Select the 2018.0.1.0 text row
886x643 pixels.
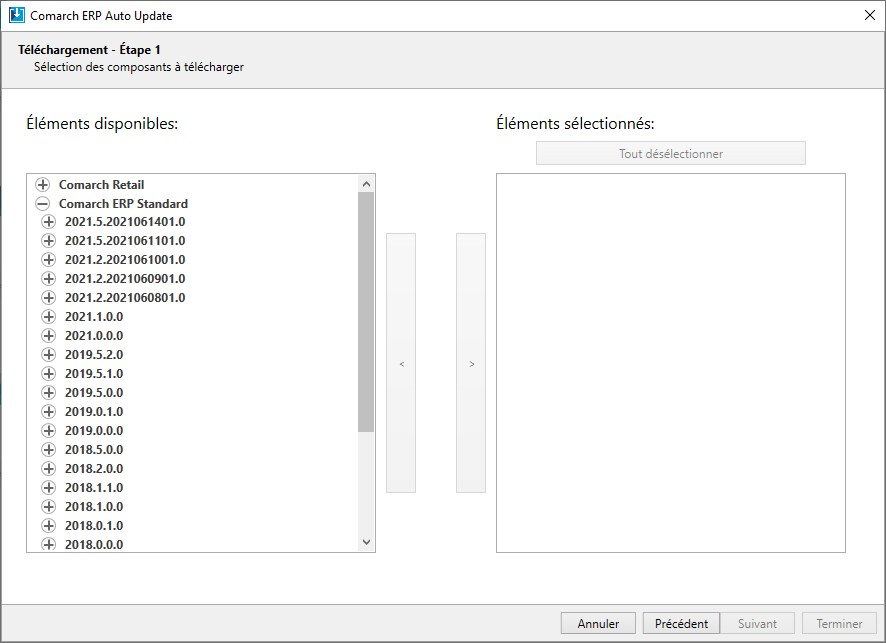[x=94, y=525]
